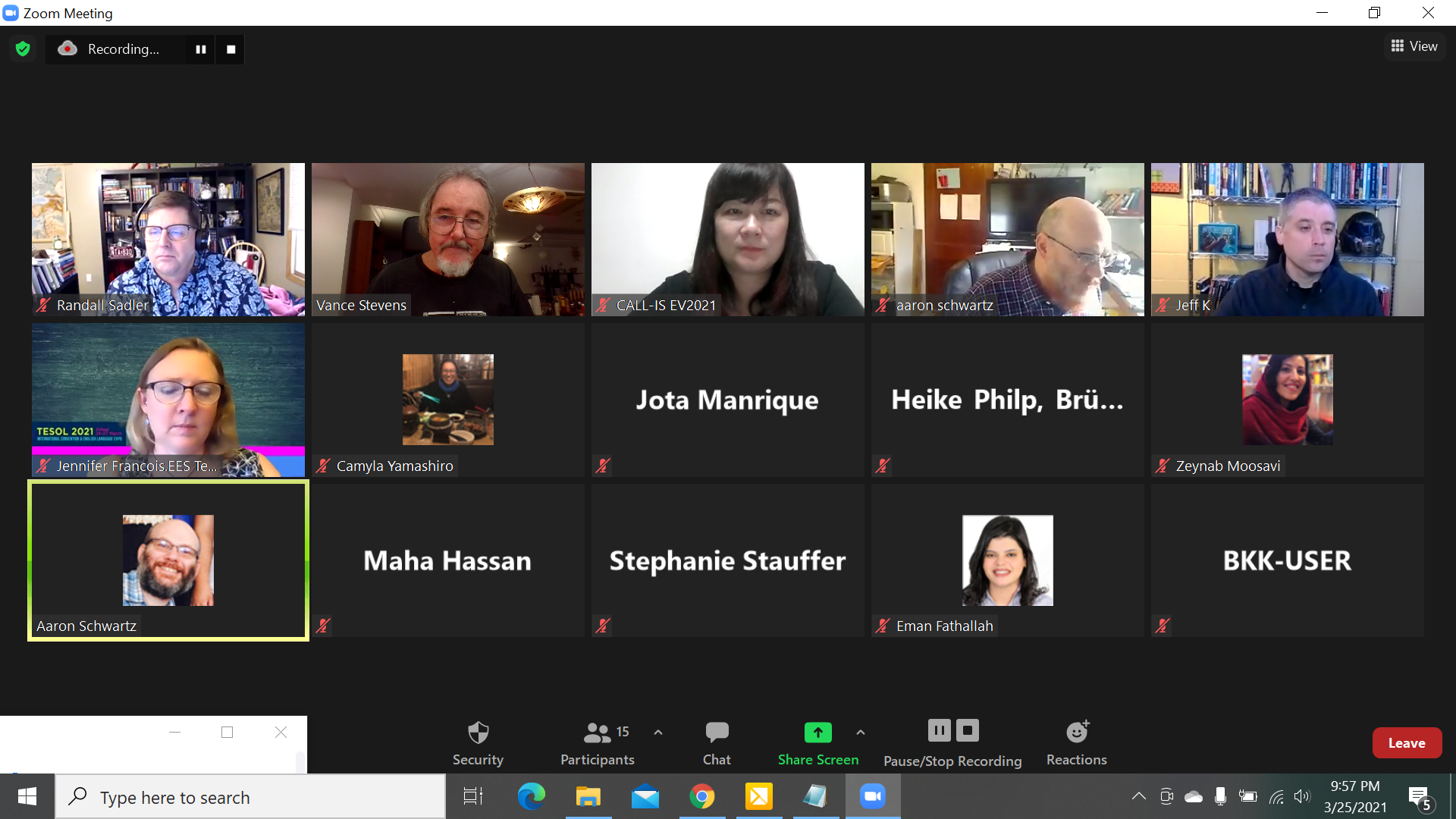1456x819 pixels.
Task: Open Zoom from the Windows taskbar
Action: 873,796
